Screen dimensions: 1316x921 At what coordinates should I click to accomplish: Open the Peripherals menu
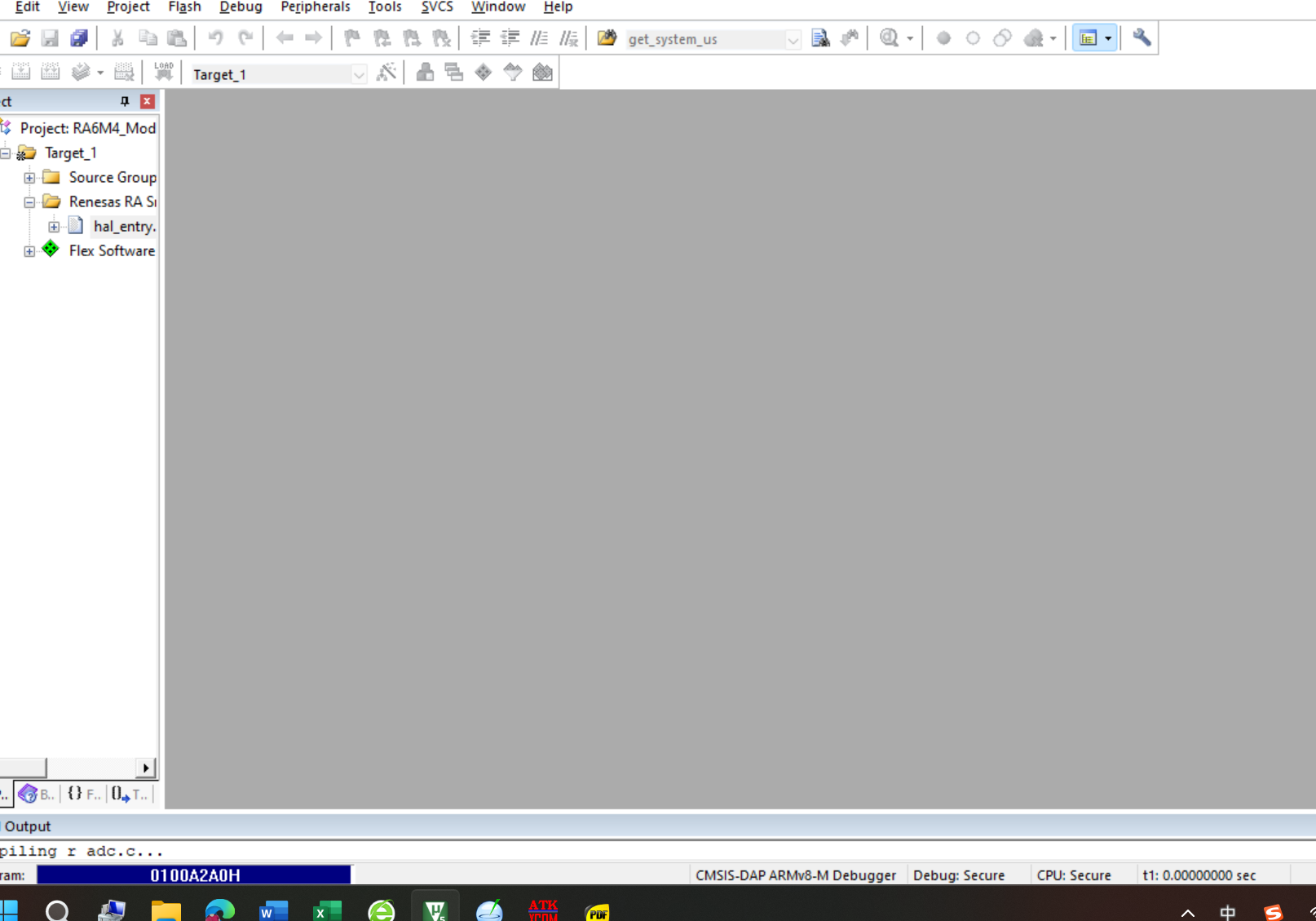pyautogui.click(x=316, y=7)
